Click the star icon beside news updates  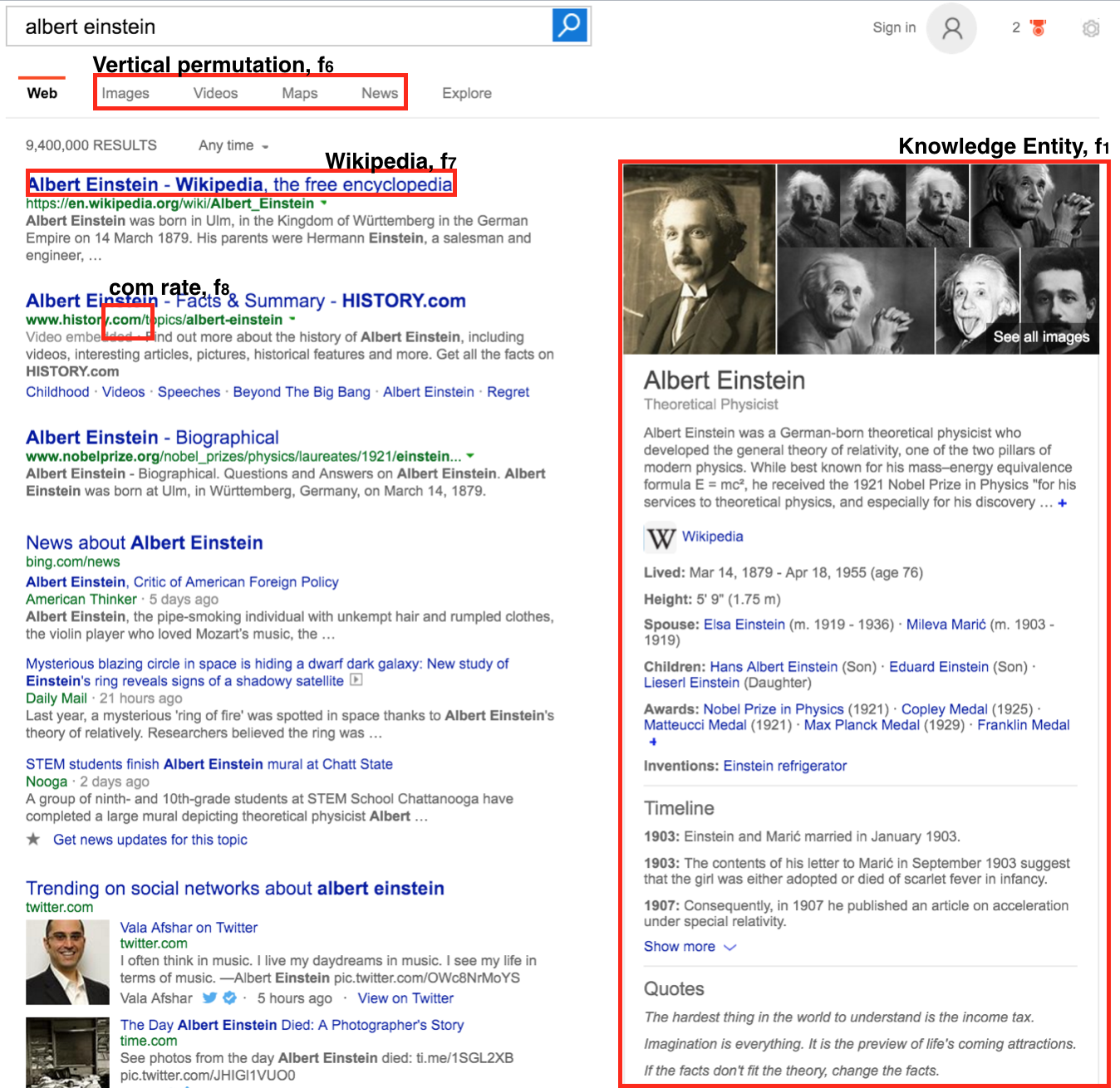33,839
